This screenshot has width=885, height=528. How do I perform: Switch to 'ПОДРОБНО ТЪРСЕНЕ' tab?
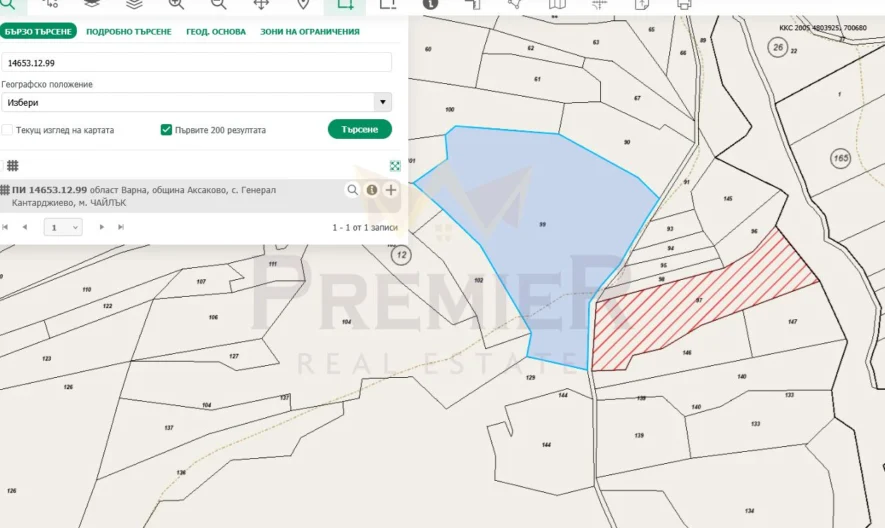point(129,32)
